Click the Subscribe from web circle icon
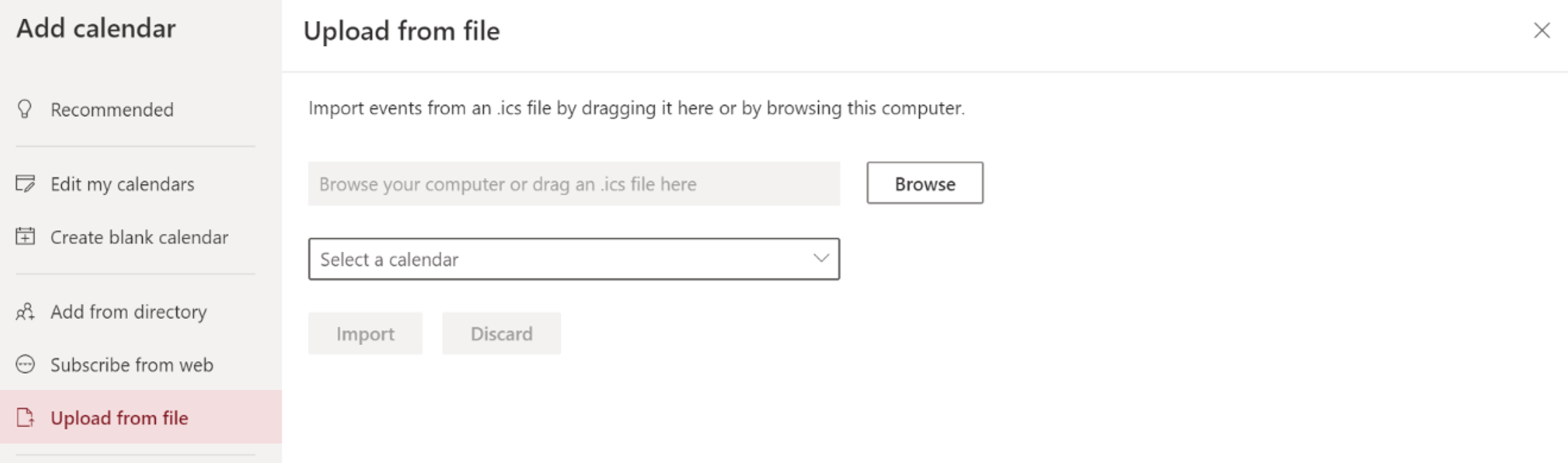This screenshot has width=1568, height=463. 25,364
